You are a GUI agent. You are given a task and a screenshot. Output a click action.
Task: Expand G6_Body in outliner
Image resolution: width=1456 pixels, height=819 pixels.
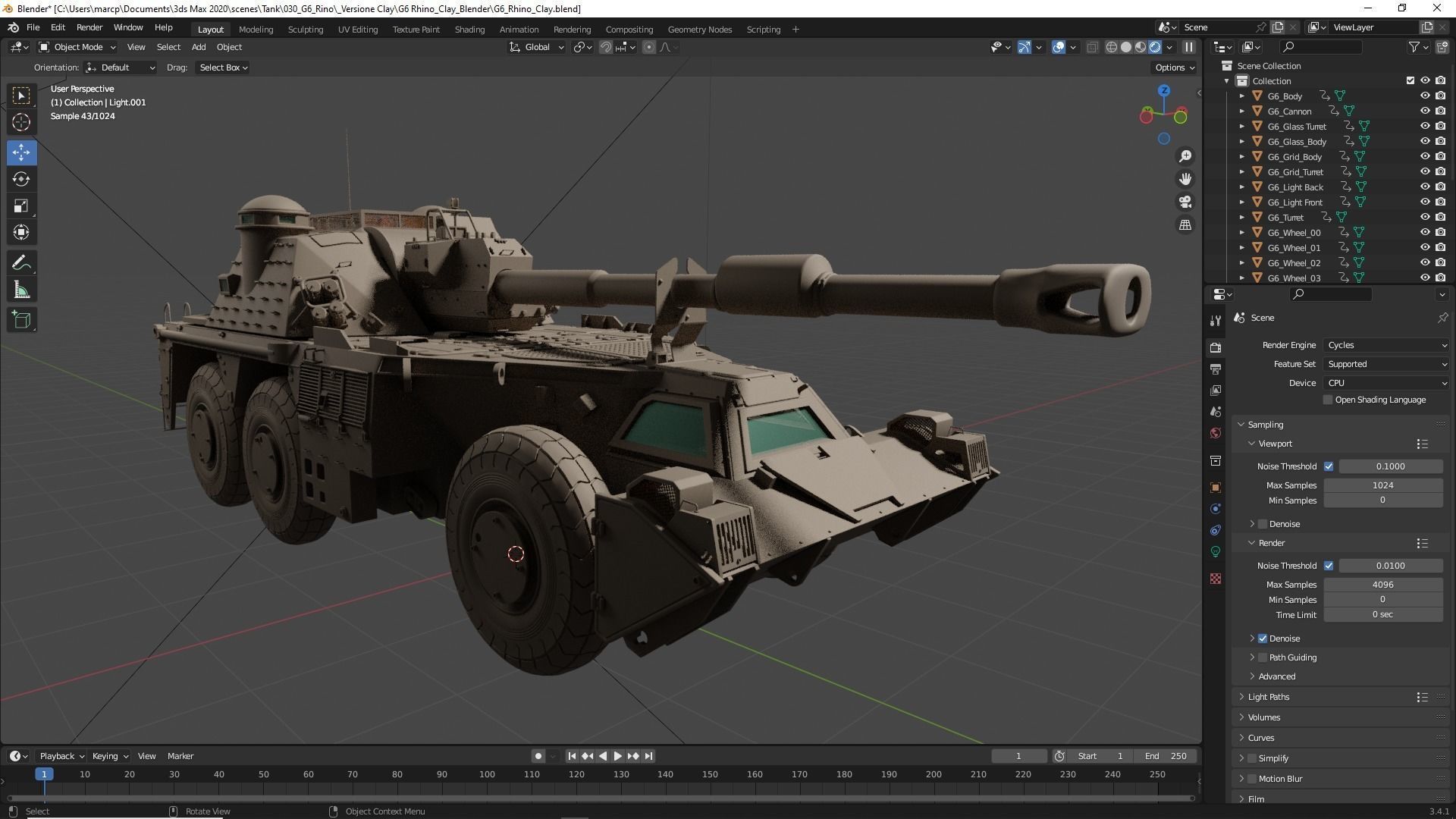click(1241, 96)
